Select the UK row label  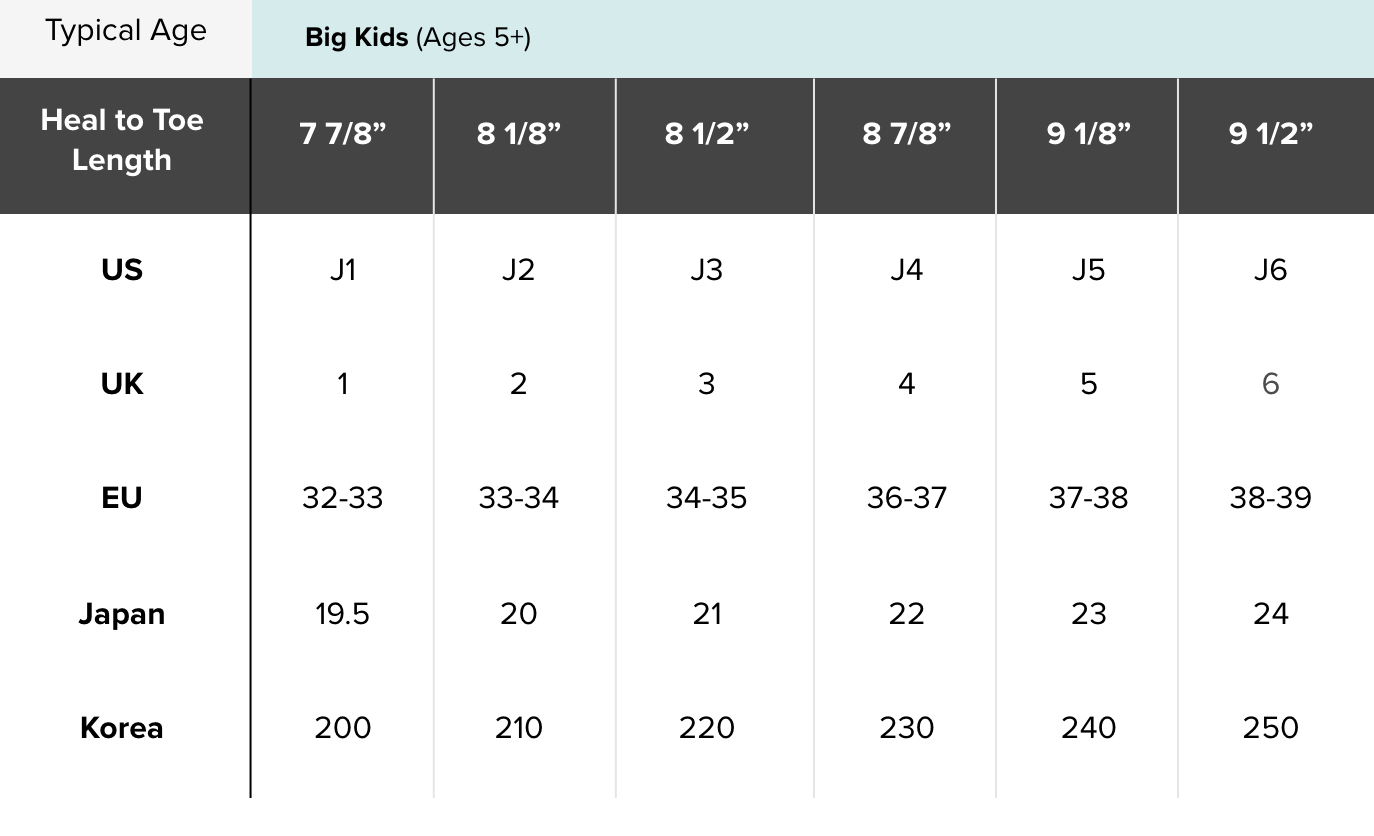click(x=122, y=384)
